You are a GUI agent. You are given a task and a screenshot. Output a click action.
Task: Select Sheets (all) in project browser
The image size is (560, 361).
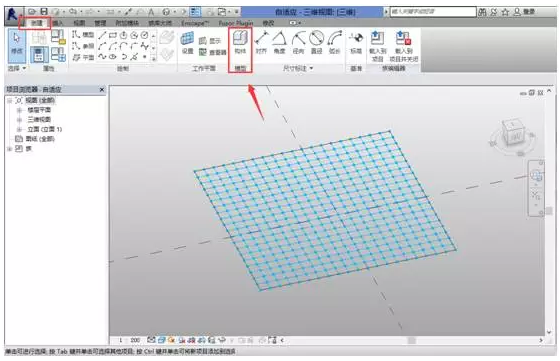coord(40,139)
